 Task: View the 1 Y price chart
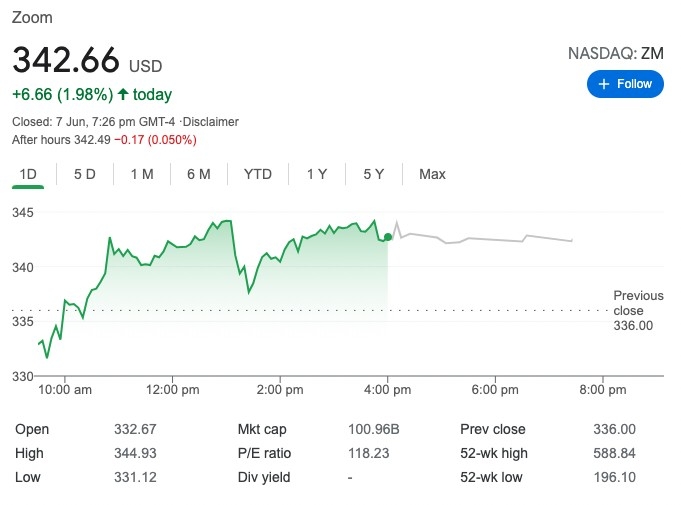(317, 174)
